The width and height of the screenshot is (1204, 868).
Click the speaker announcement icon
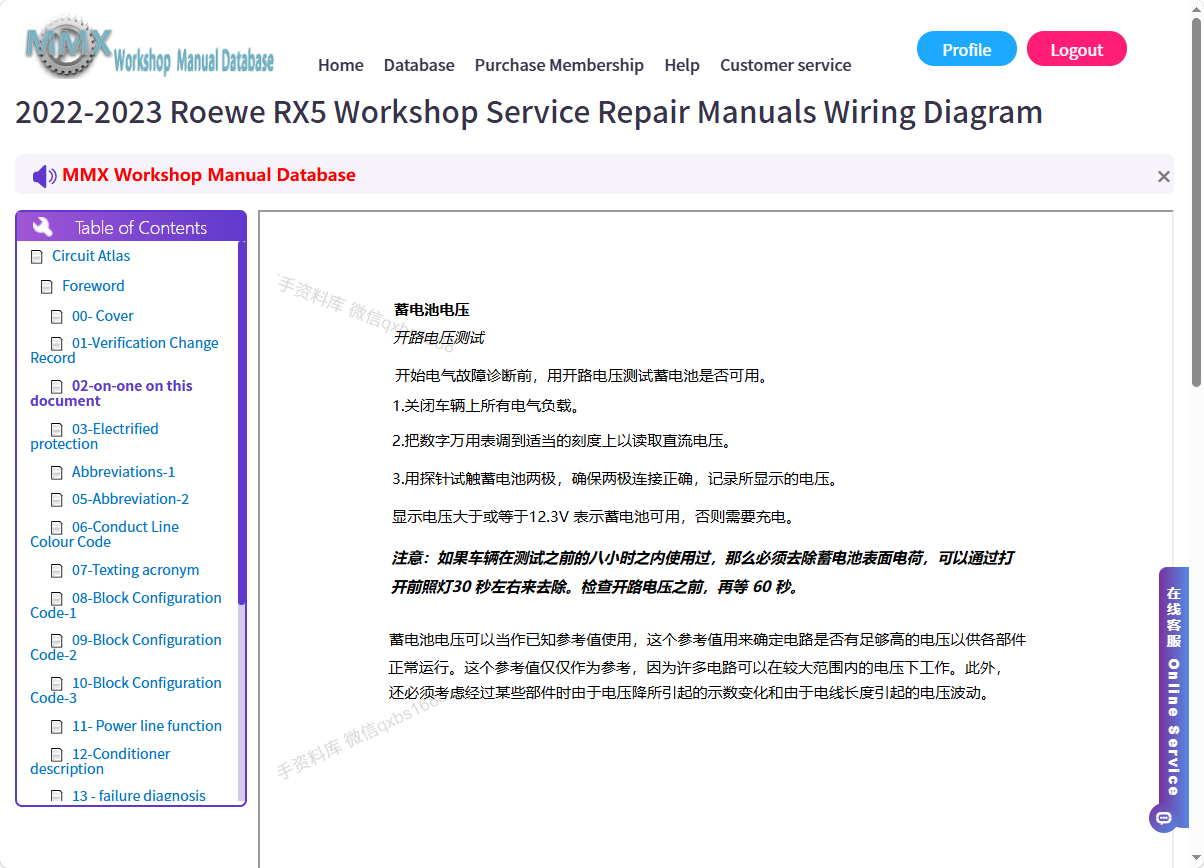click(44, 176)
